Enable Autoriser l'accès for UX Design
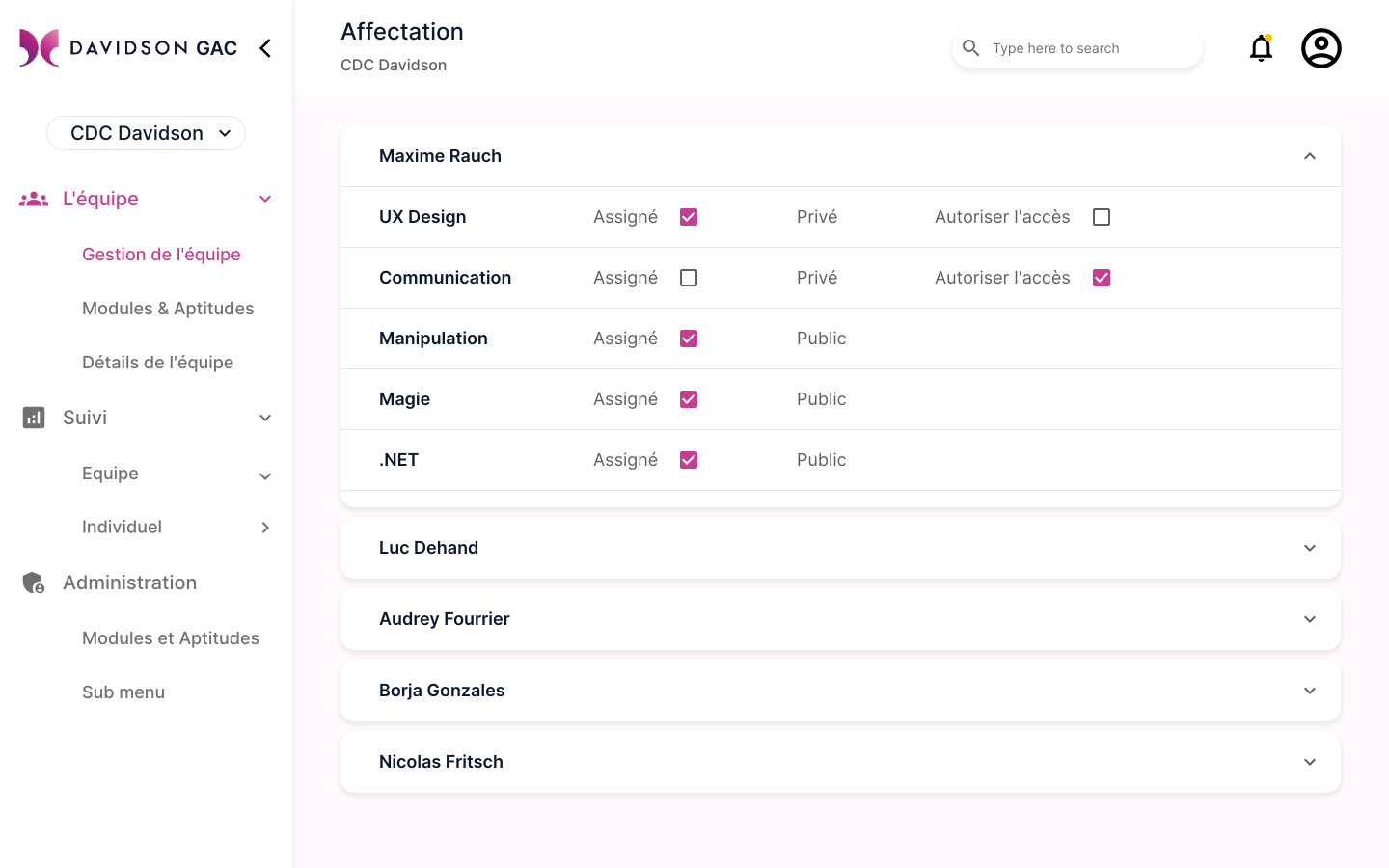1389x868 pixels. pyautogui.click(x=1102, y=217)
